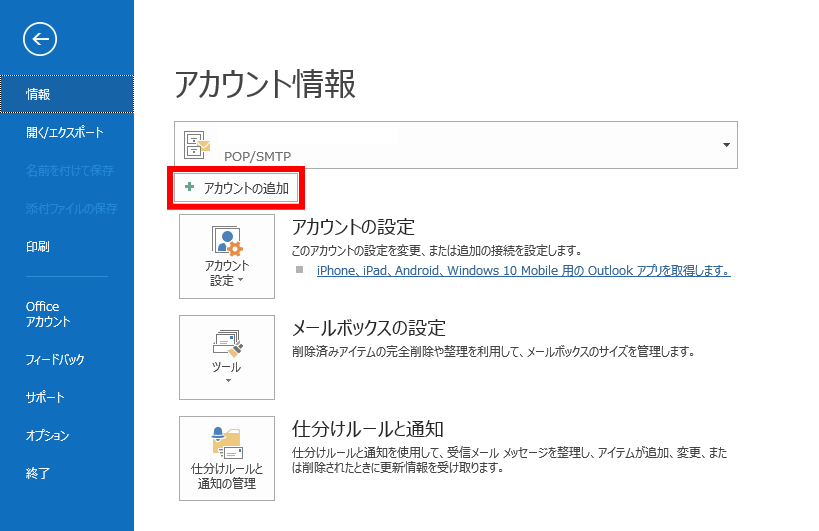This screenshot has height=531, width=819.
Task: Select the 情報 menu item
Action: (x=67, y=94)
